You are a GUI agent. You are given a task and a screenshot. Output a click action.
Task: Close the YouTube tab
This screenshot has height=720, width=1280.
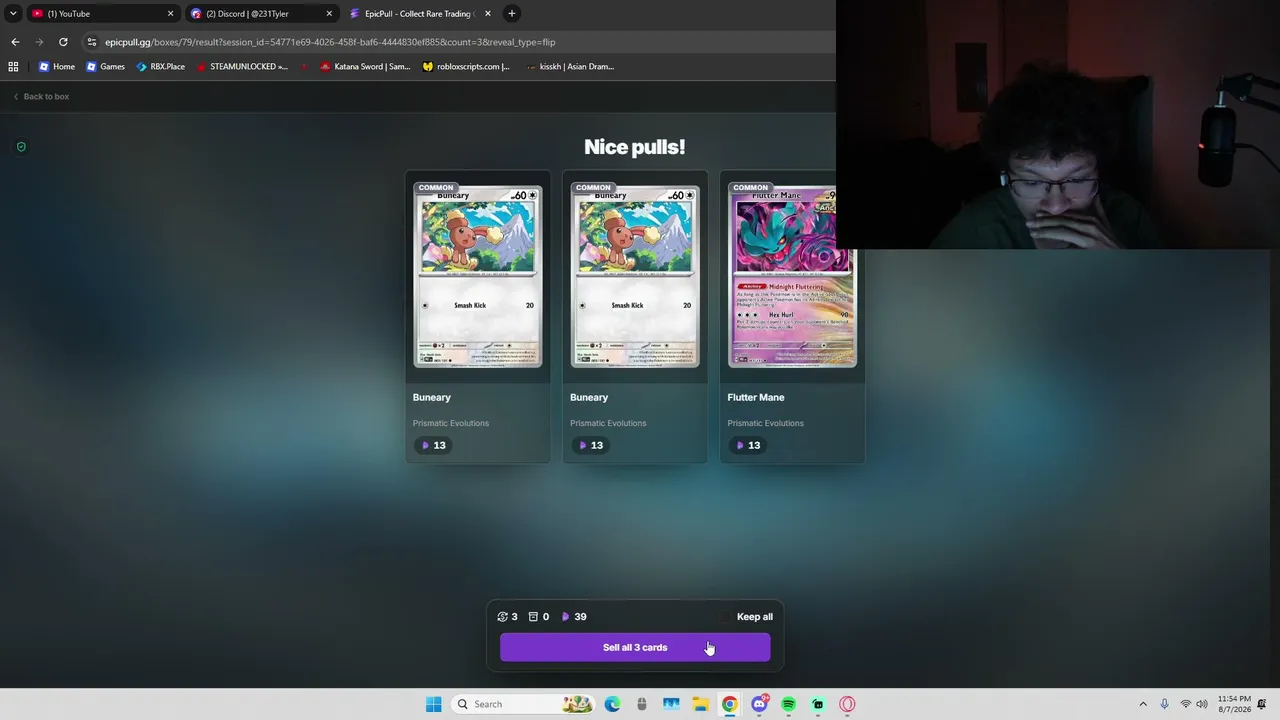(170, 13)
